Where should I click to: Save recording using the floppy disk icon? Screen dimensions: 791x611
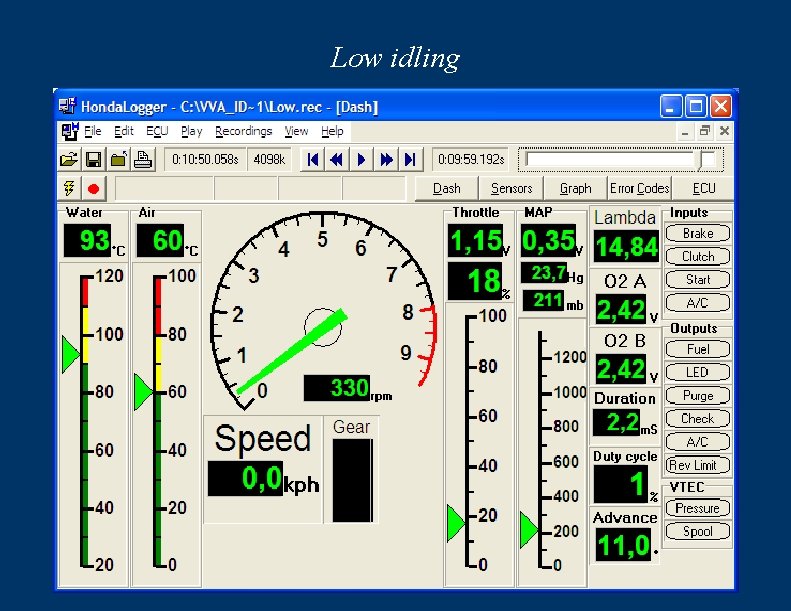[x=93, y=160]
